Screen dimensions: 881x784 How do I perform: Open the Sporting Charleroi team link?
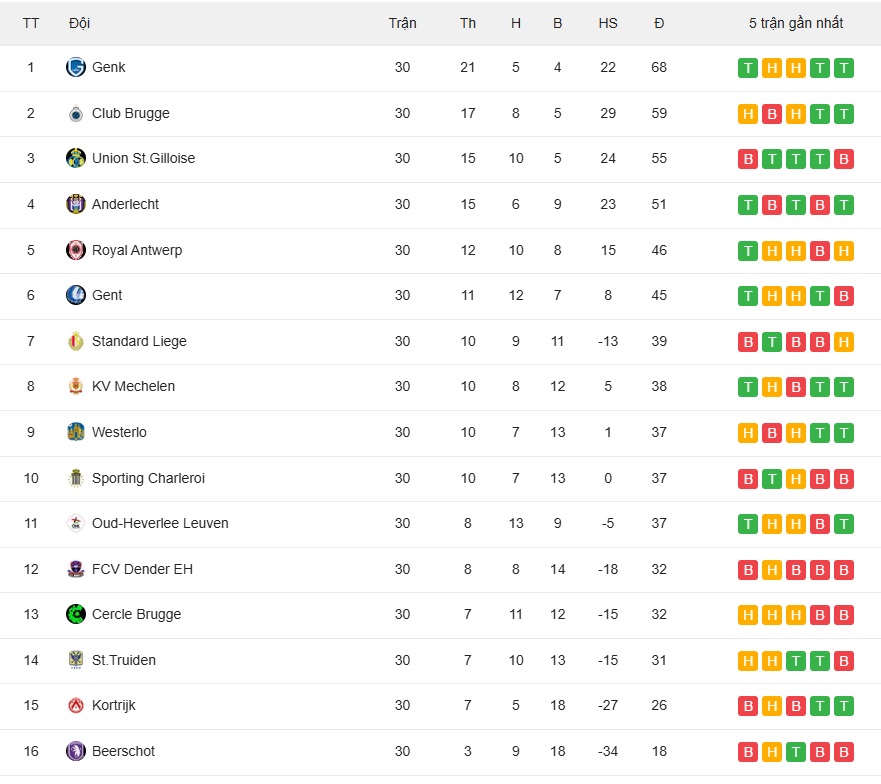[148, 479]
